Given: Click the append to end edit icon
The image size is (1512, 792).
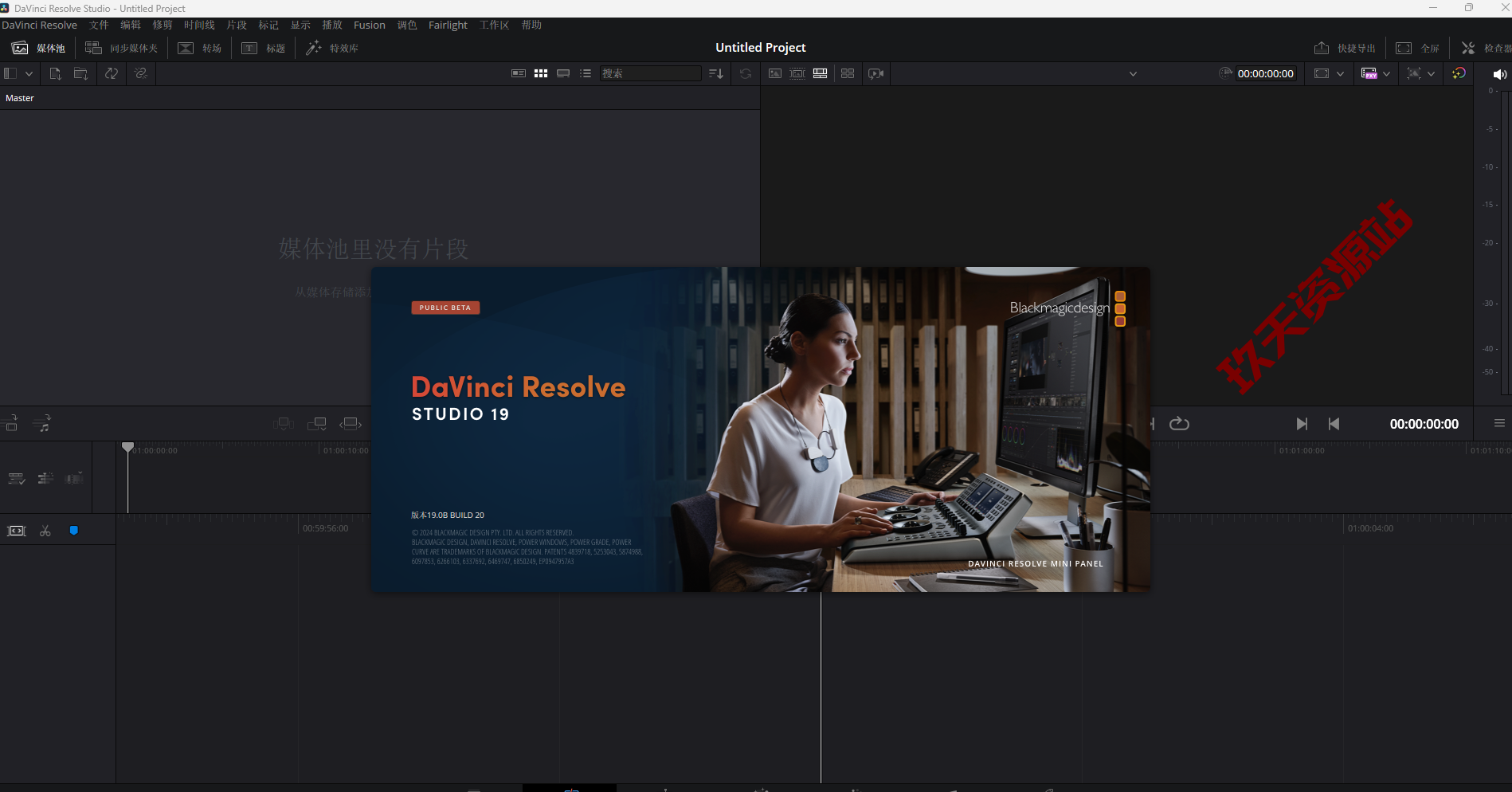Looking at the screenshot, I should (x=317, y=424).
